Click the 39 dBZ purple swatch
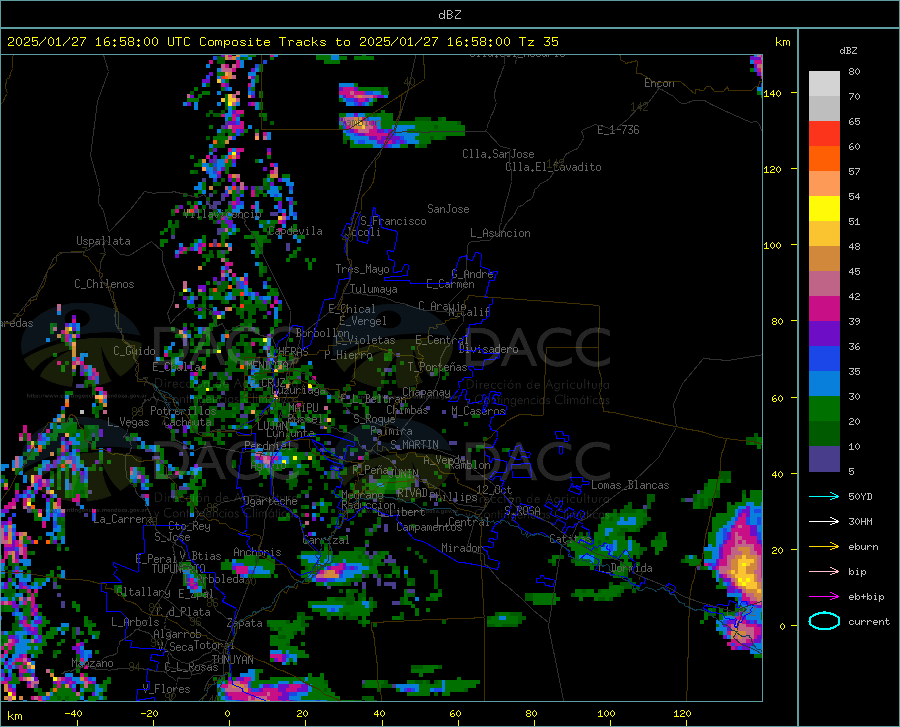Screen dimensions: 900x727 (824, 333)
